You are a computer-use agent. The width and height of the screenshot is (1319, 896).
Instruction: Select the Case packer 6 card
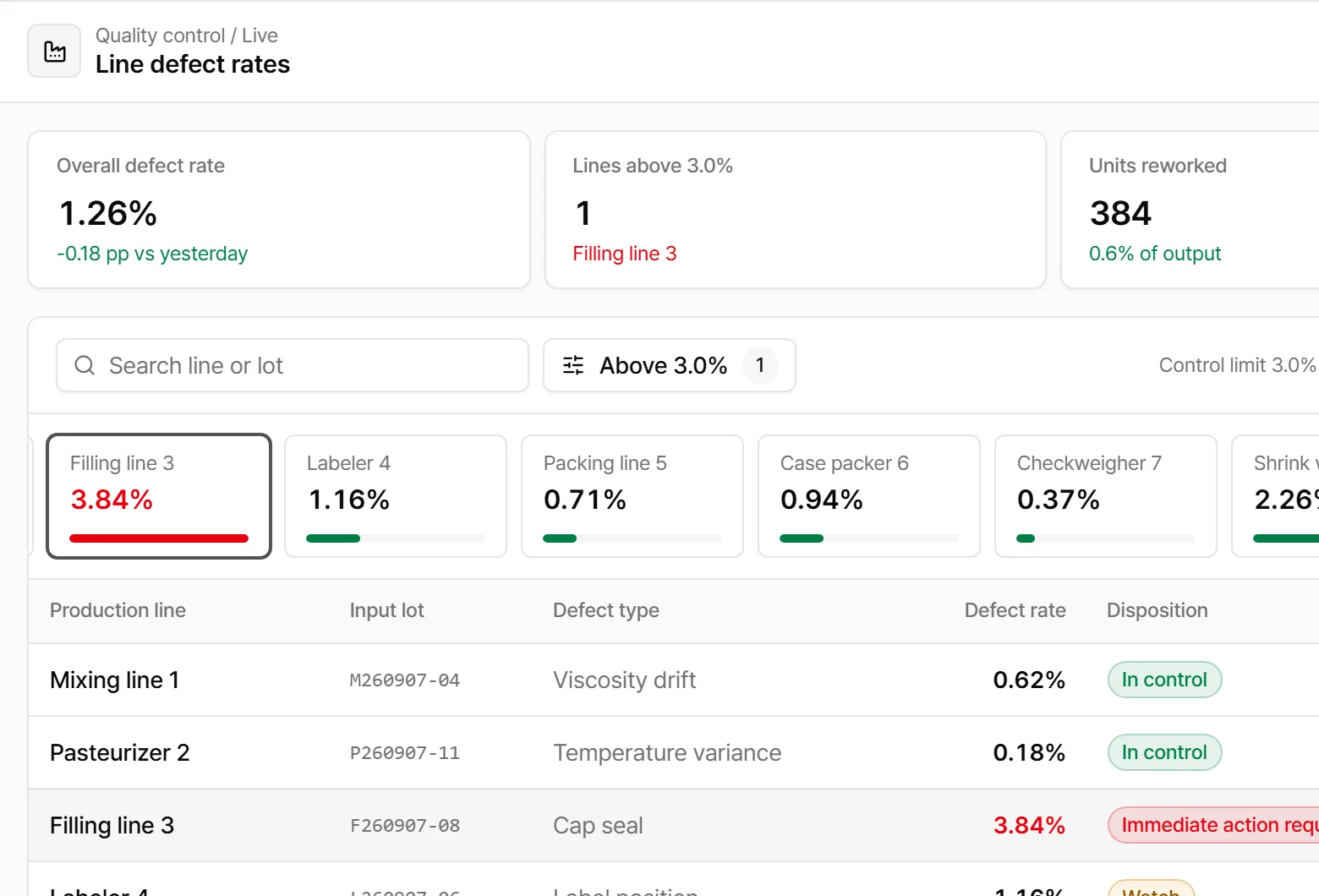point(869,496)
